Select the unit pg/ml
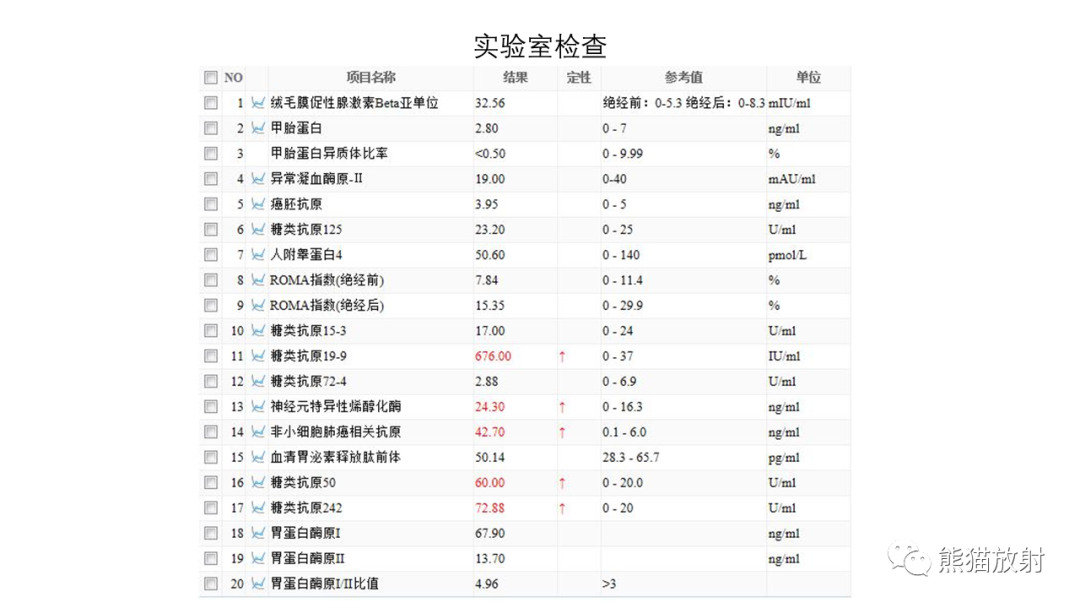 coord(784,458)
